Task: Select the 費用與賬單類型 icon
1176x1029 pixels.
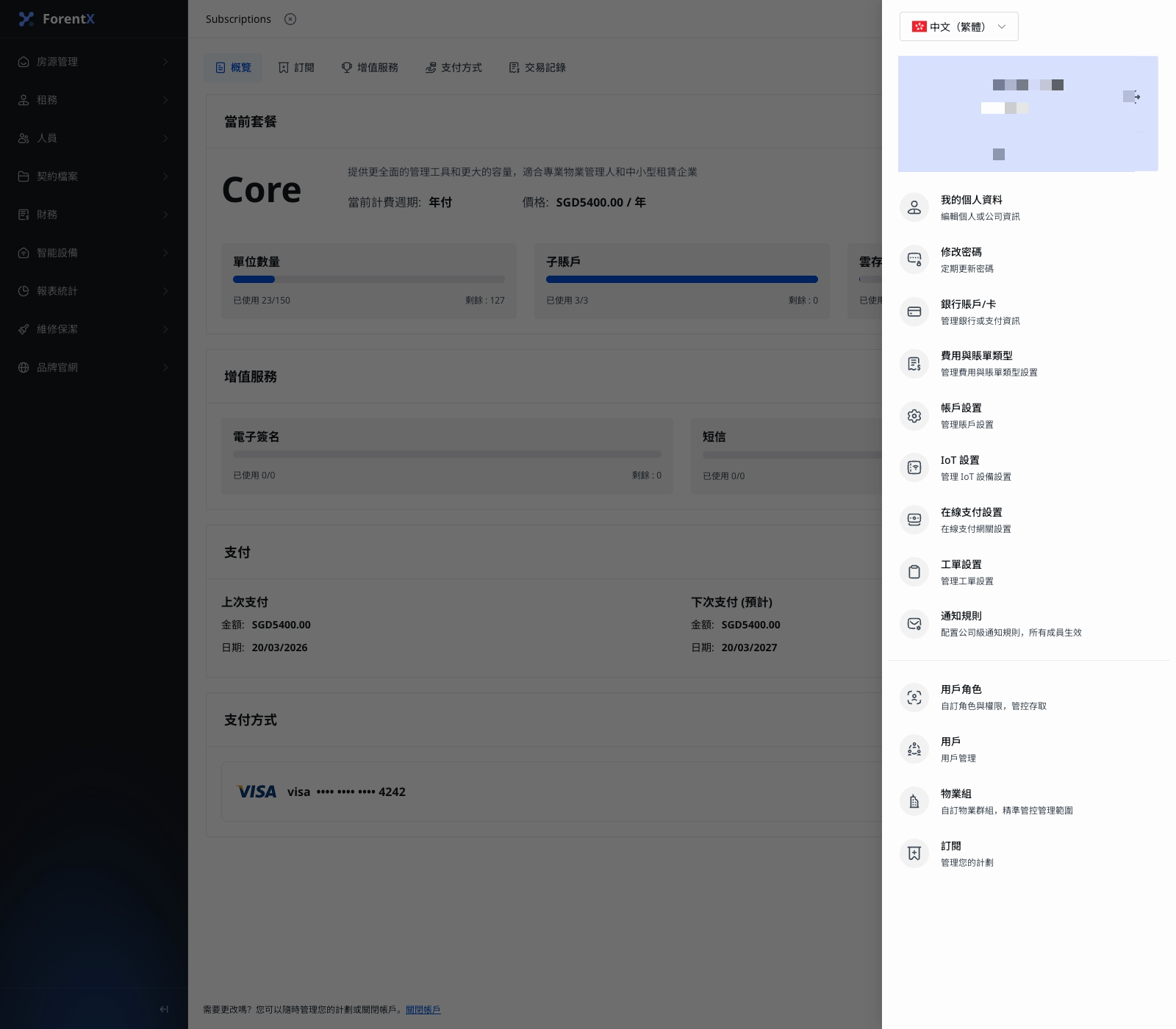Action: point(914,364)
